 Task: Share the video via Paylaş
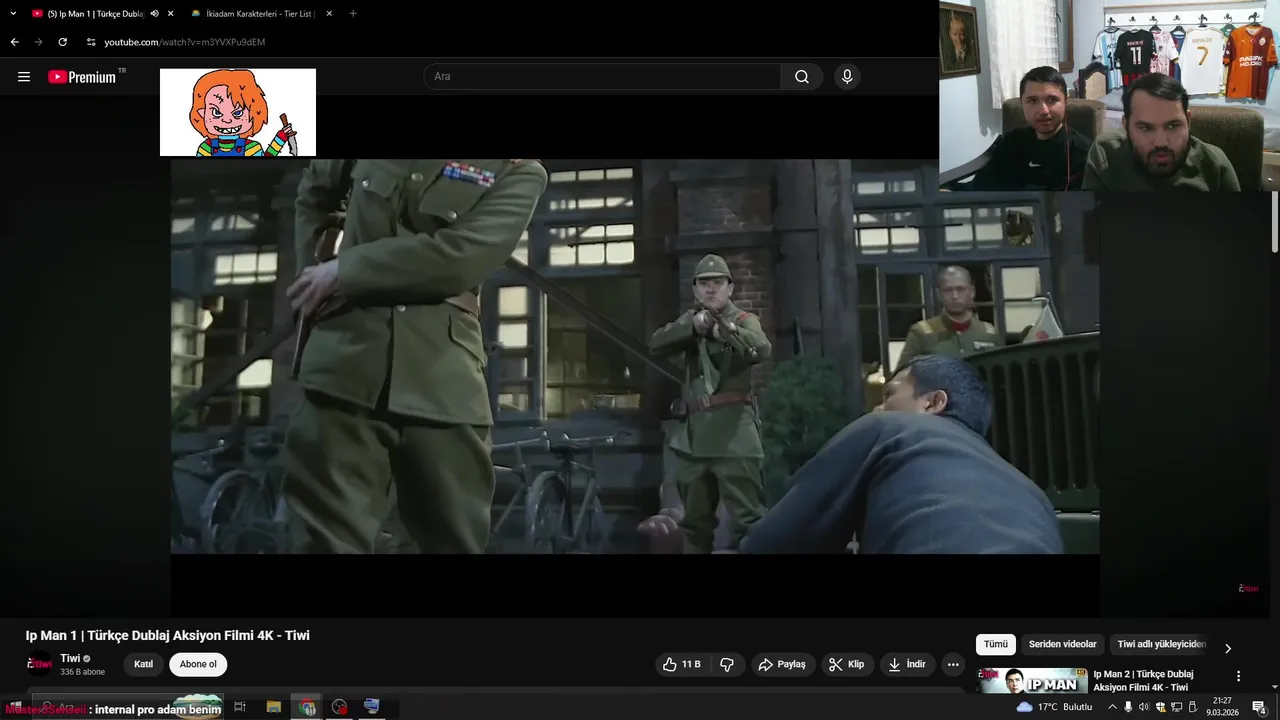[x=782, y=664]
